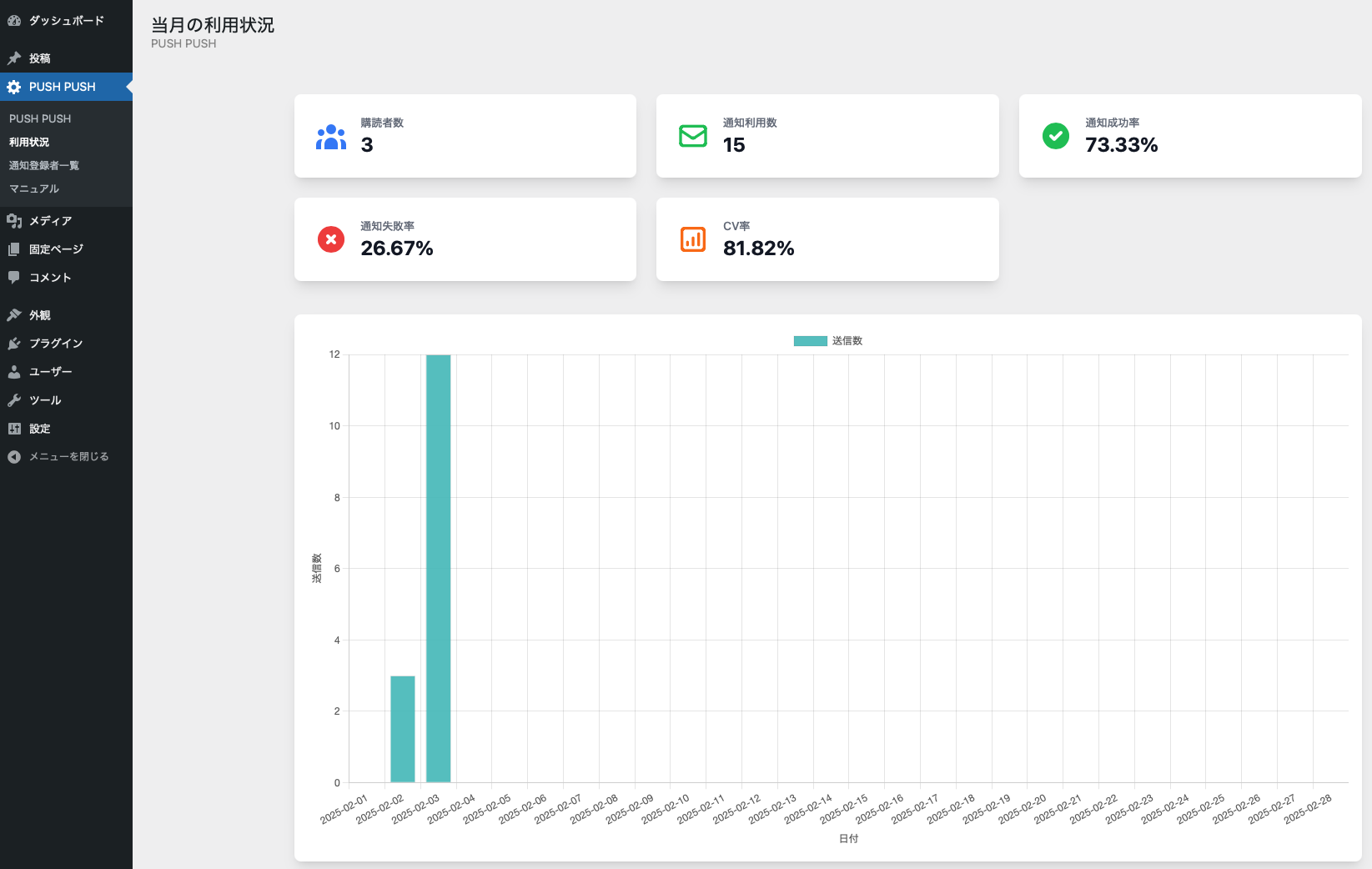Image resolution: width=1372 pixels, height=869 pixels.
Task: Click the pushpin icon beside 投稿
Action: click(x=14, y=58)
